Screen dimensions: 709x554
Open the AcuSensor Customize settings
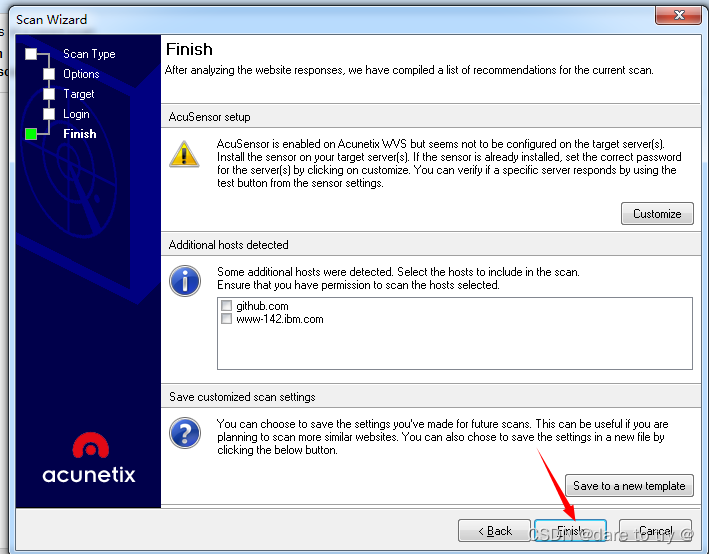(x=657, y=213)
